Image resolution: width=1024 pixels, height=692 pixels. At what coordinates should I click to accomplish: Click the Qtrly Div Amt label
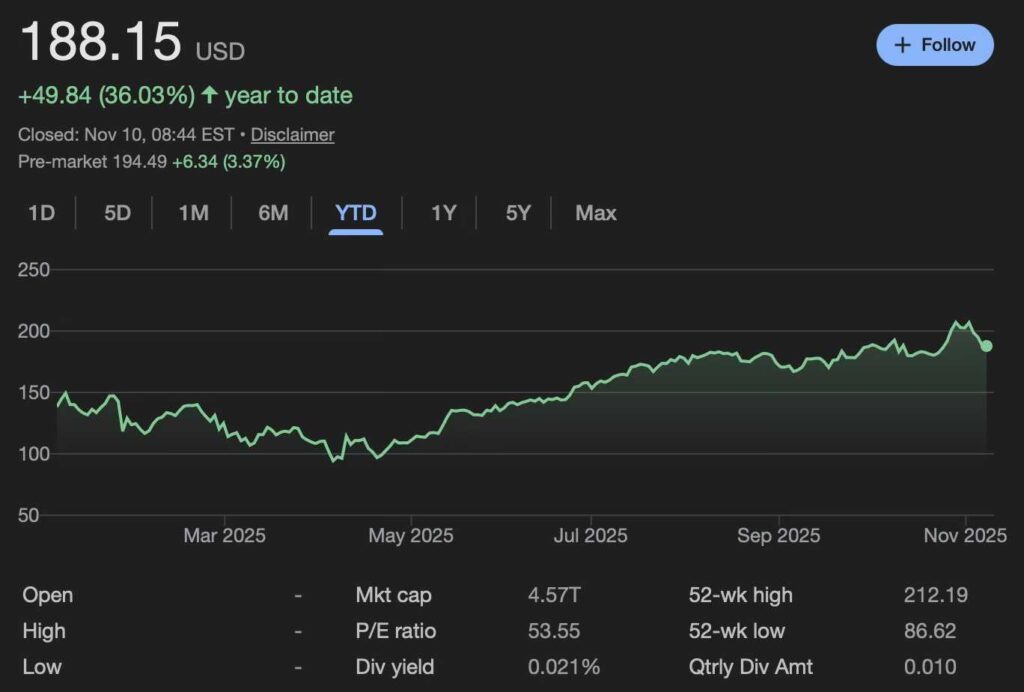750,667
